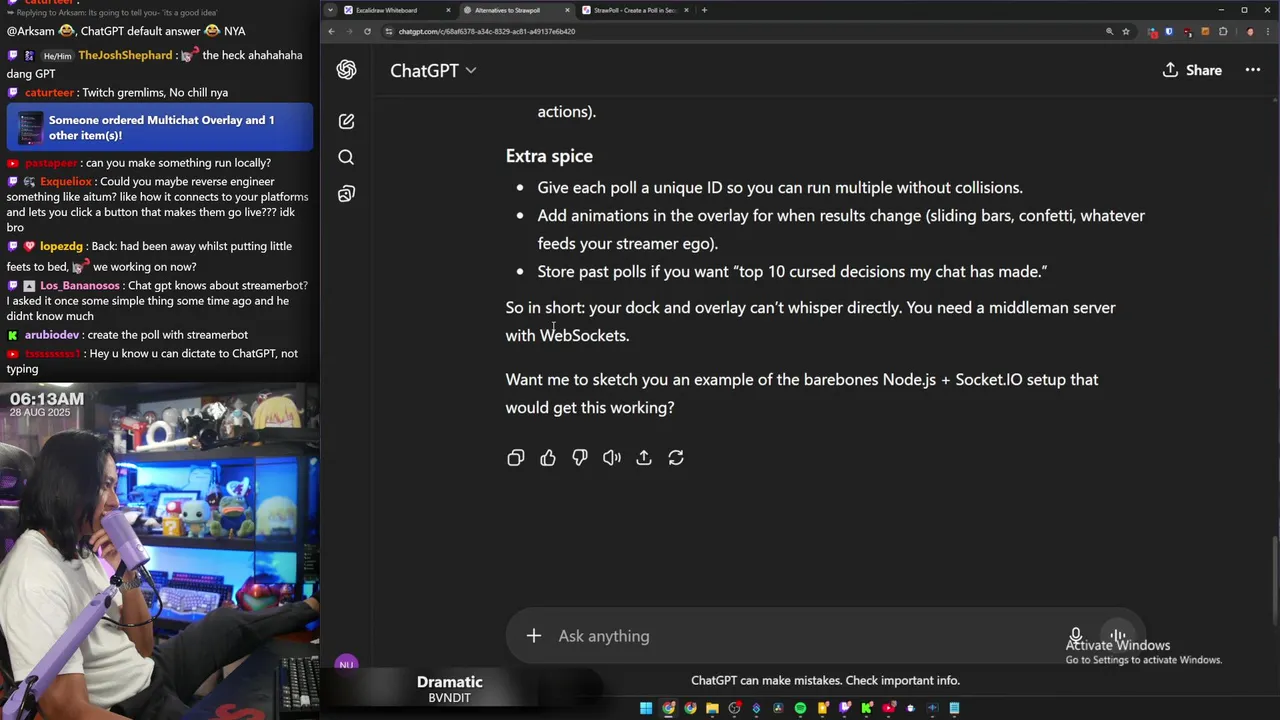Start a new chat with the pencil icon
Screen dimensions: 1280x720
point(346,121)
